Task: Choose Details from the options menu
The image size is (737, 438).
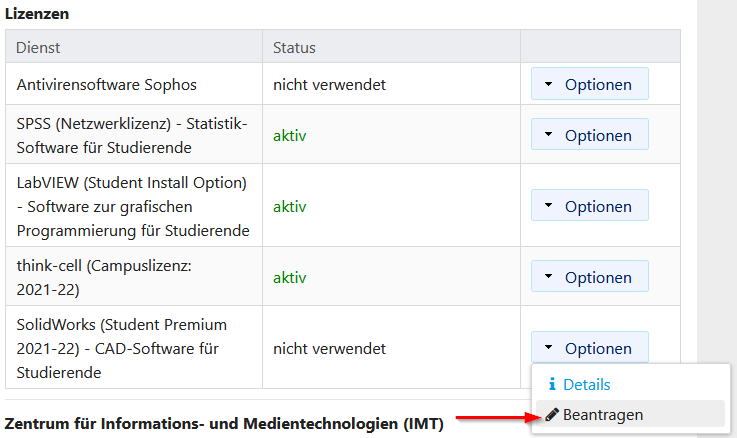Action: [586, 384]
